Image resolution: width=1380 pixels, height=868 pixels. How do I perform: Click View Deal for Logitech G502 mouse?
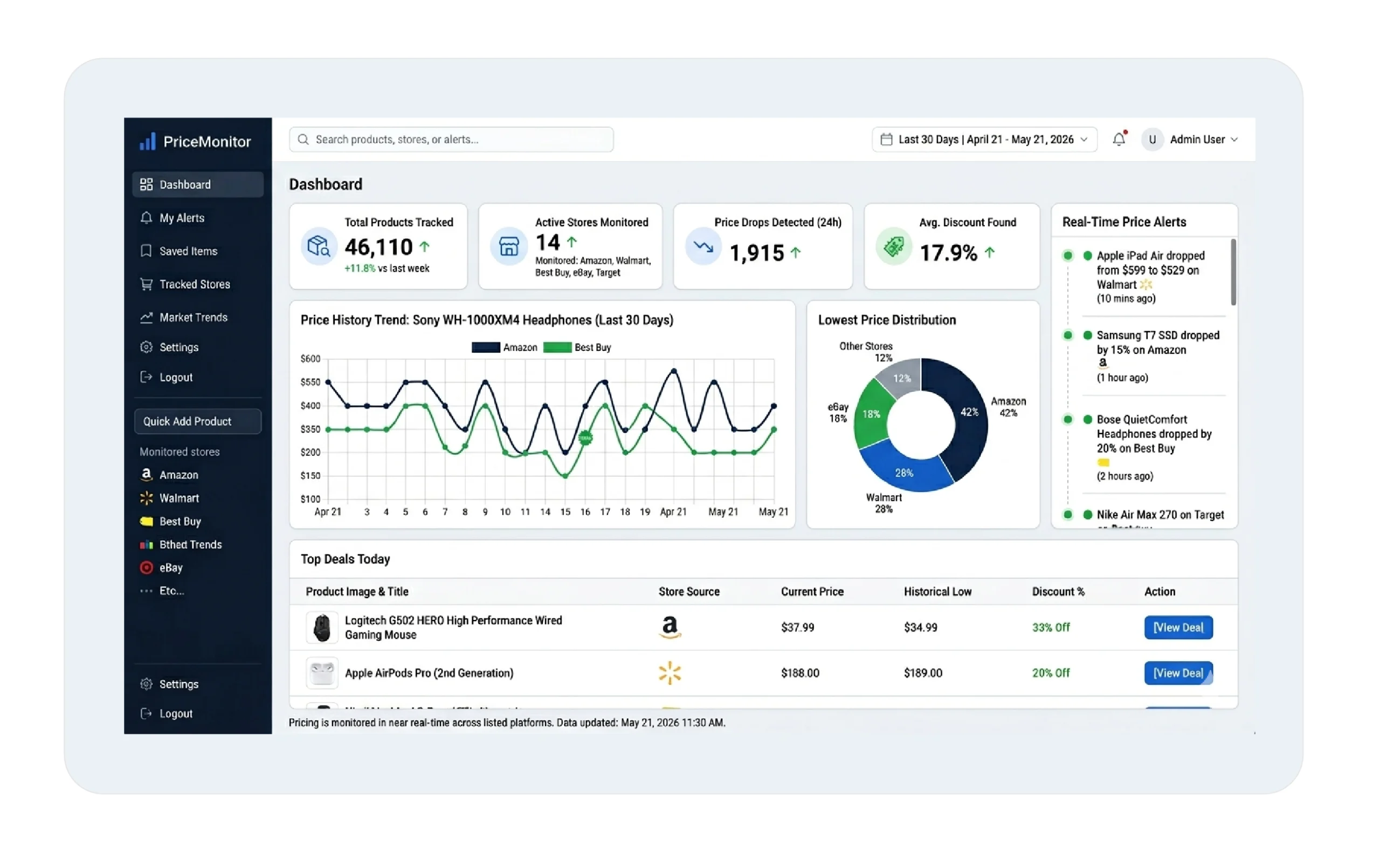1178,627
